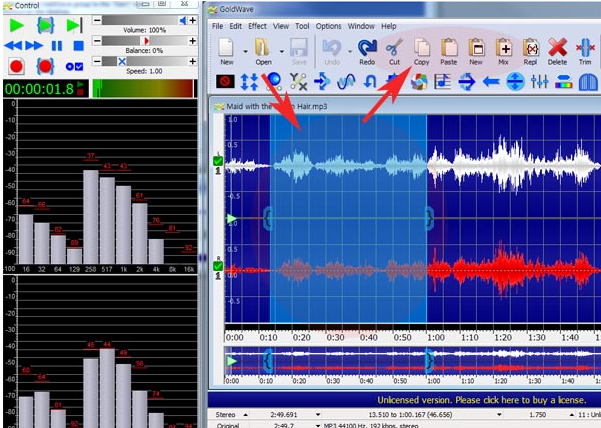Image resolution: width=601 pixels, height=428 pixels.
Task: Click play-to-end green button with bar
Action: tap(74, 25)
